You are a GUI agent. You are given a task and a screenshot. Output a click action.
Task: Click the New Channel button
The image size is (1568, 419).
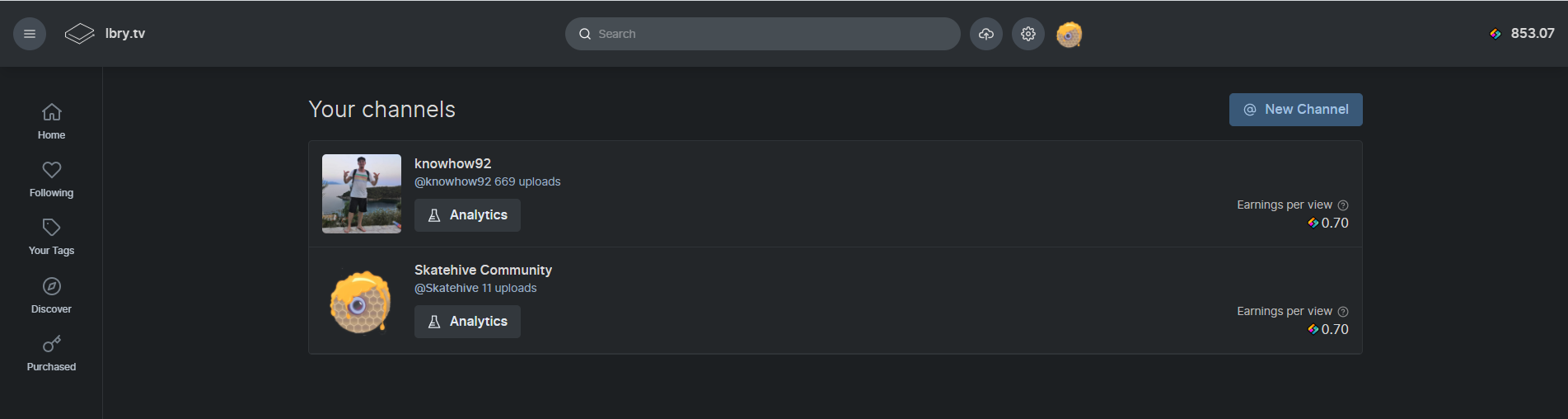1295,110
